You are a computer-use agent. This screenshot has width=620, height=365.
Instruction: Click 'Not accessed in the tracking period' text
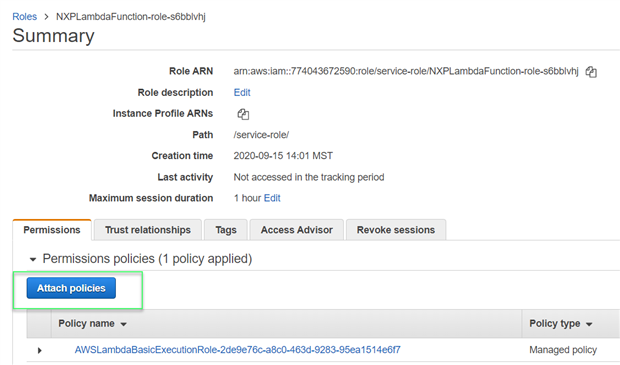[308, 177]
